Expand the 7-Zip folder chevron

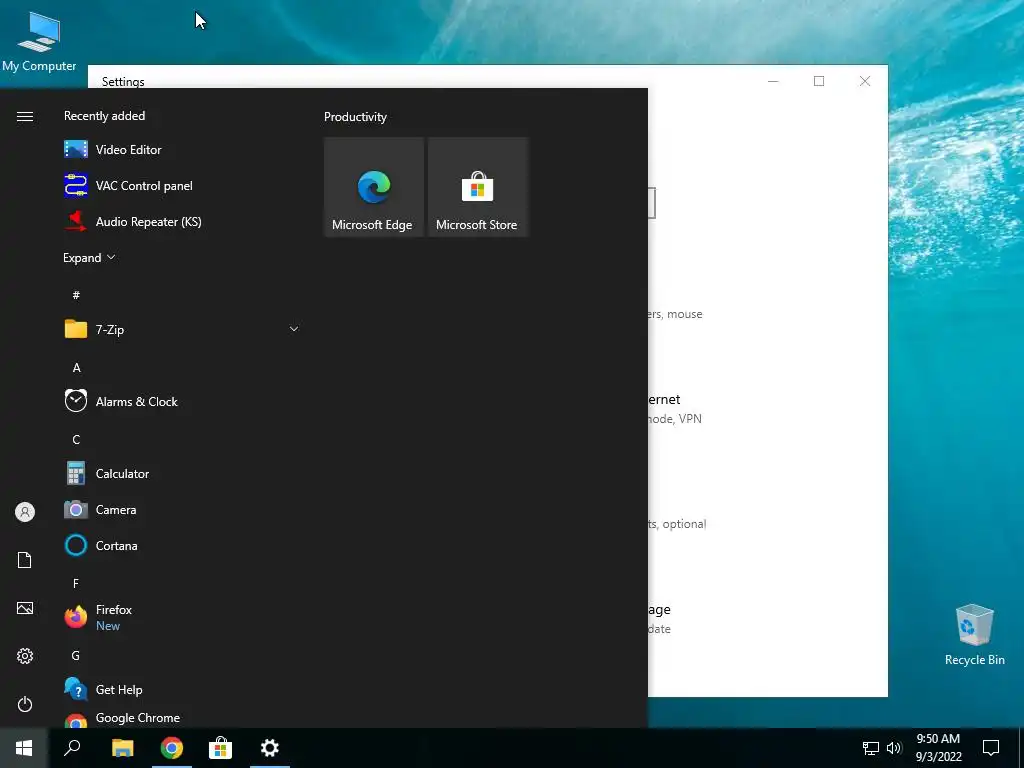[x=294, y=329]
